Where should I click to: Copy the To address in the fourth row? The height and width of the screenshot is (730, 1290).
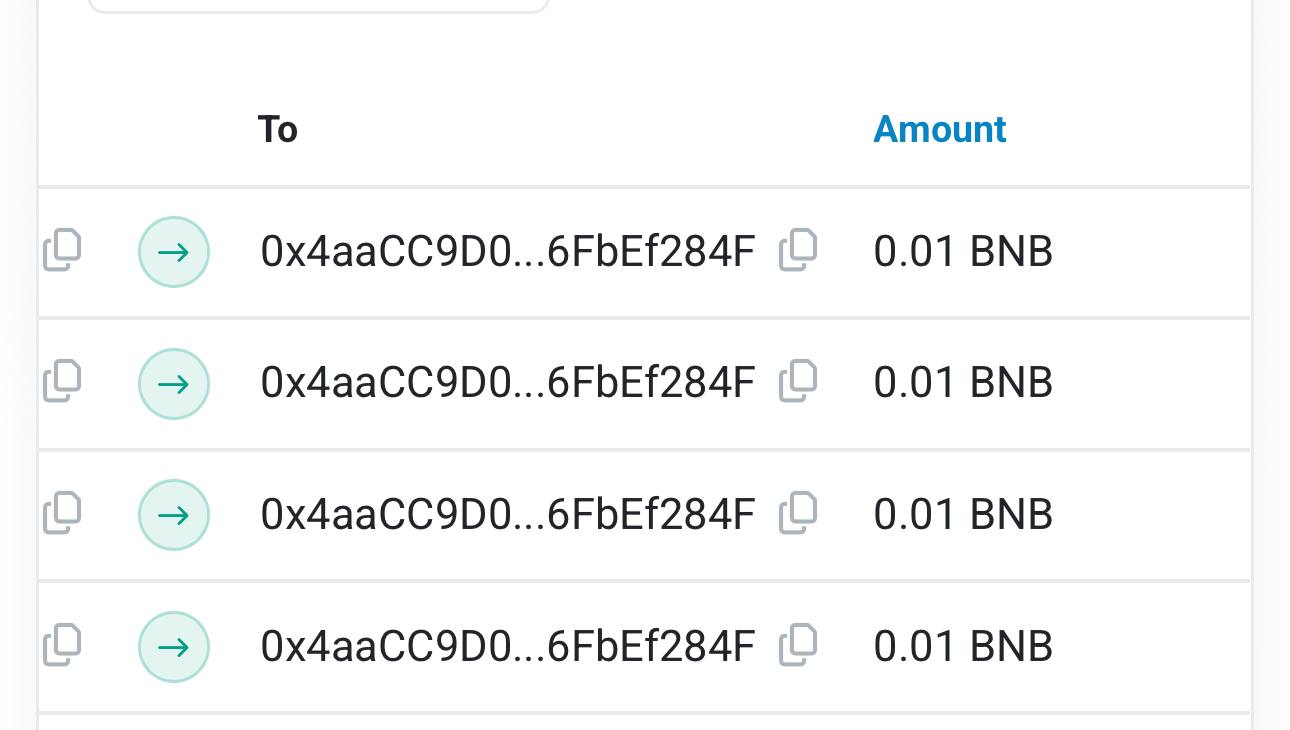pyautogui.click(x=798, y=645)
